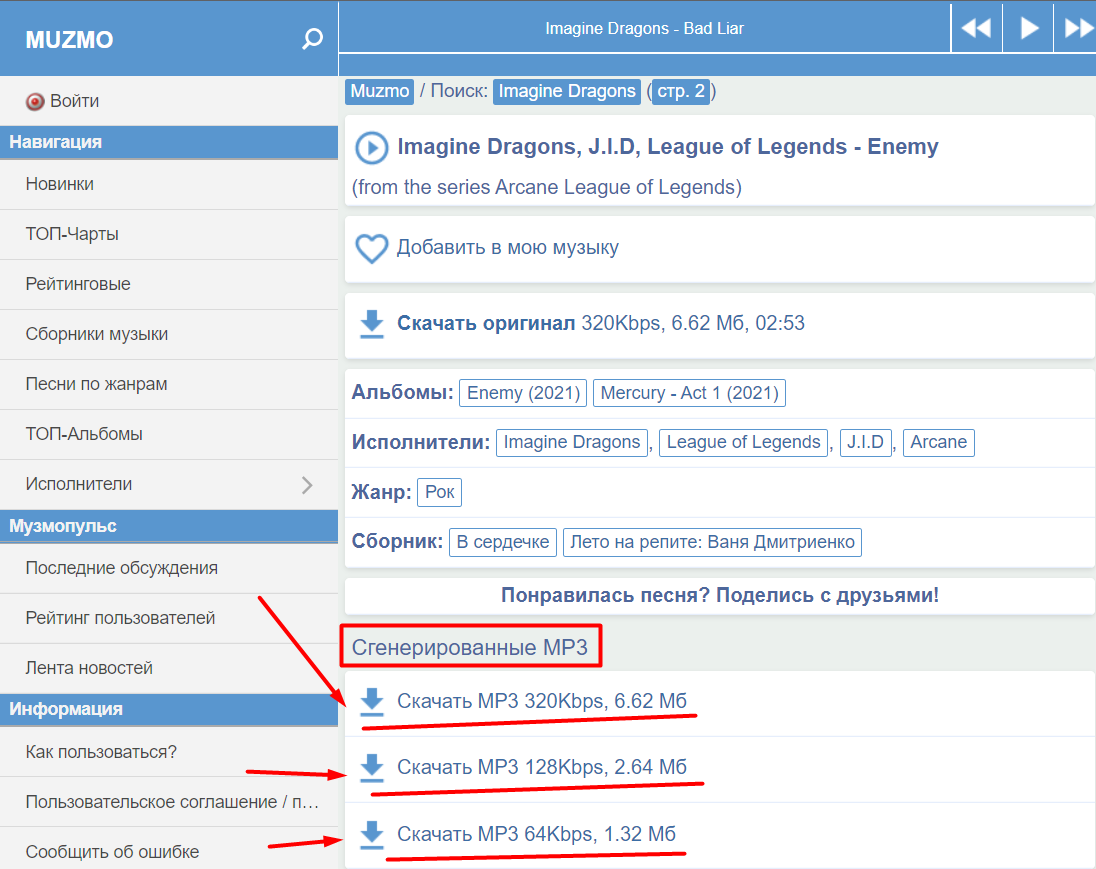This screenshot has width=1096, height=869.
Task: Open the Mercury - Act 1 (2021) album
Action: (x=689, y=393)
